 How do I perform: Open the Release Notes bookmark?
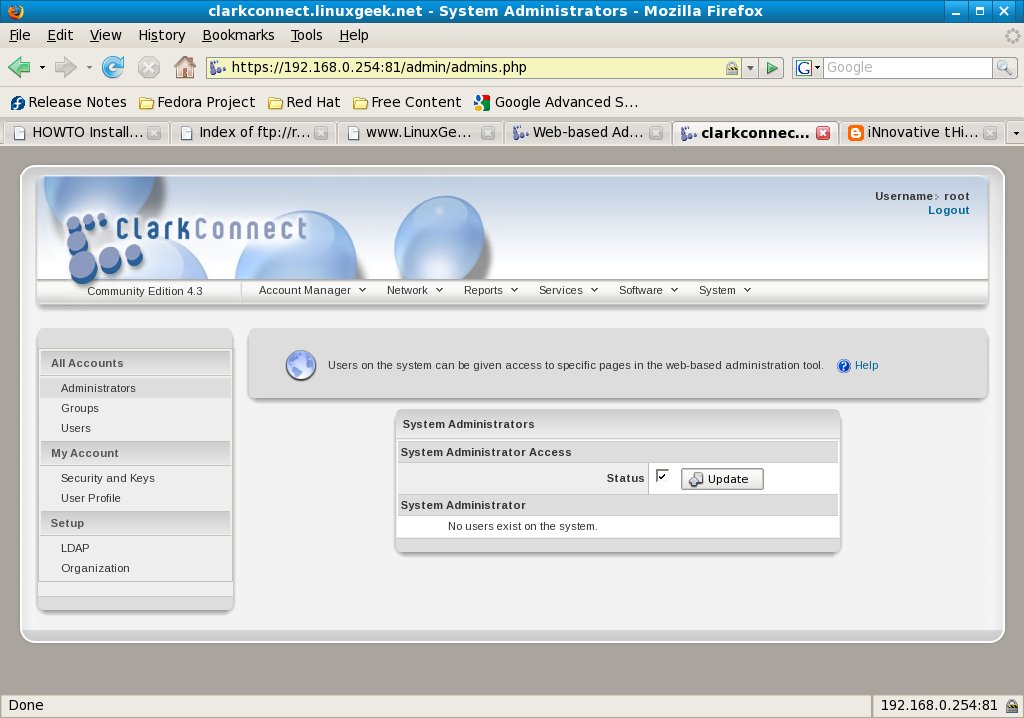click(68, 103)
